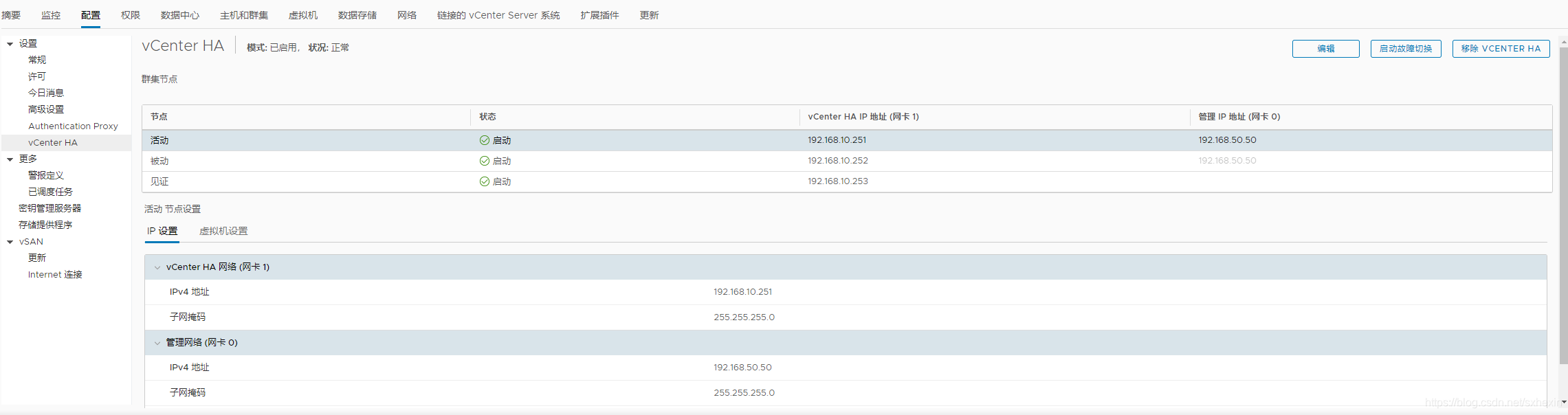Click IPv4 value 192.168.10.251 in settings
1568x415 pixels.
[742, 292]
